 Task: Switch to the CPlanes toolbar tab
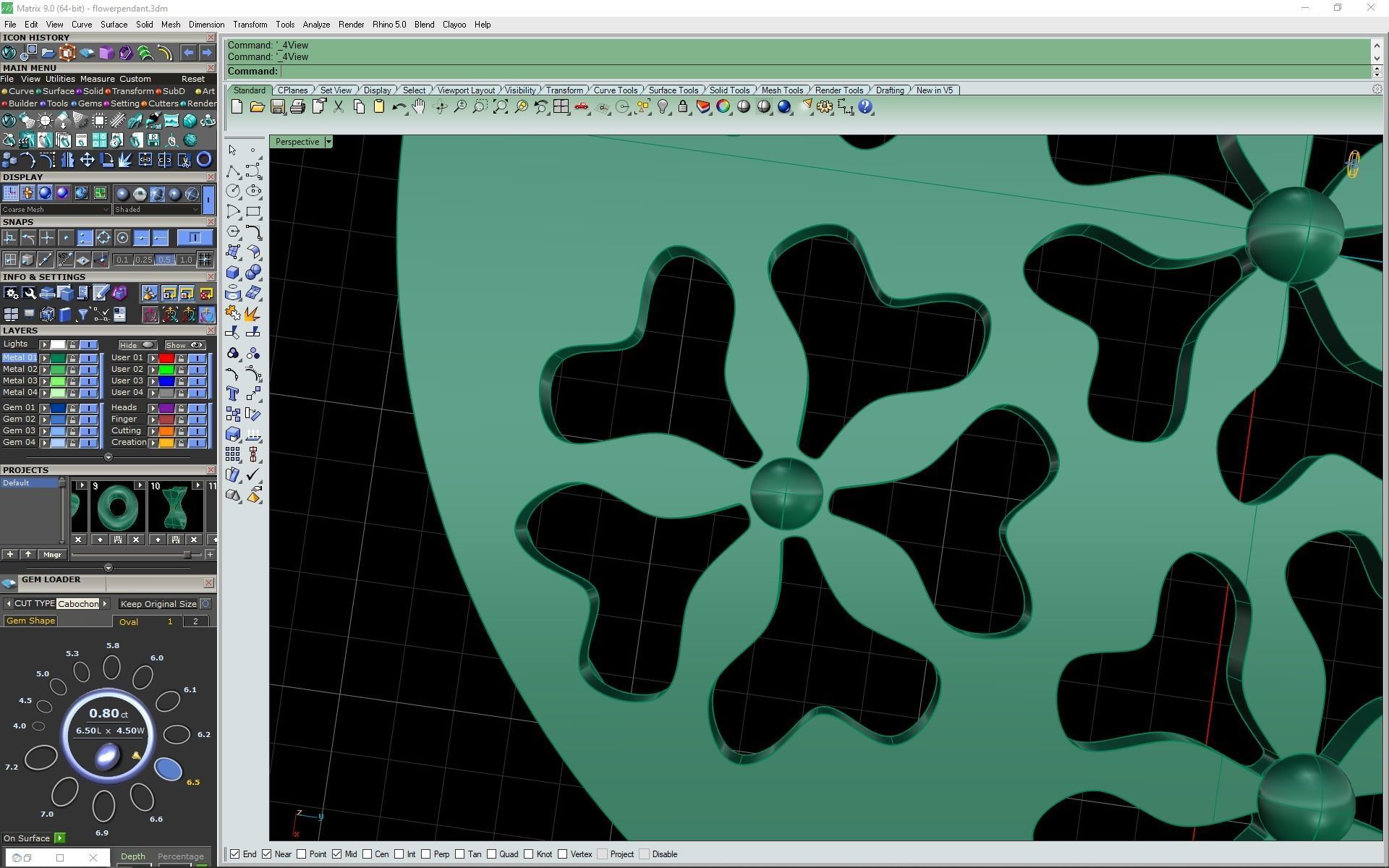(x=293, y=90)
